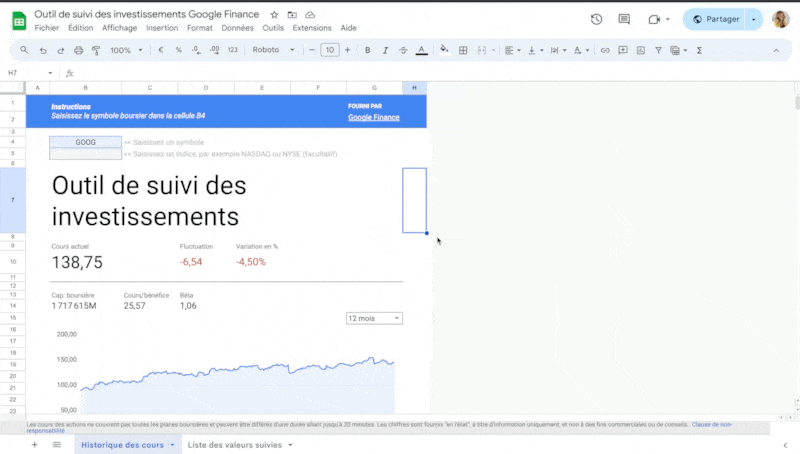Click the search magnifier icon in toolbar
This screenshot has width=800, height=454.
[24, 50]
